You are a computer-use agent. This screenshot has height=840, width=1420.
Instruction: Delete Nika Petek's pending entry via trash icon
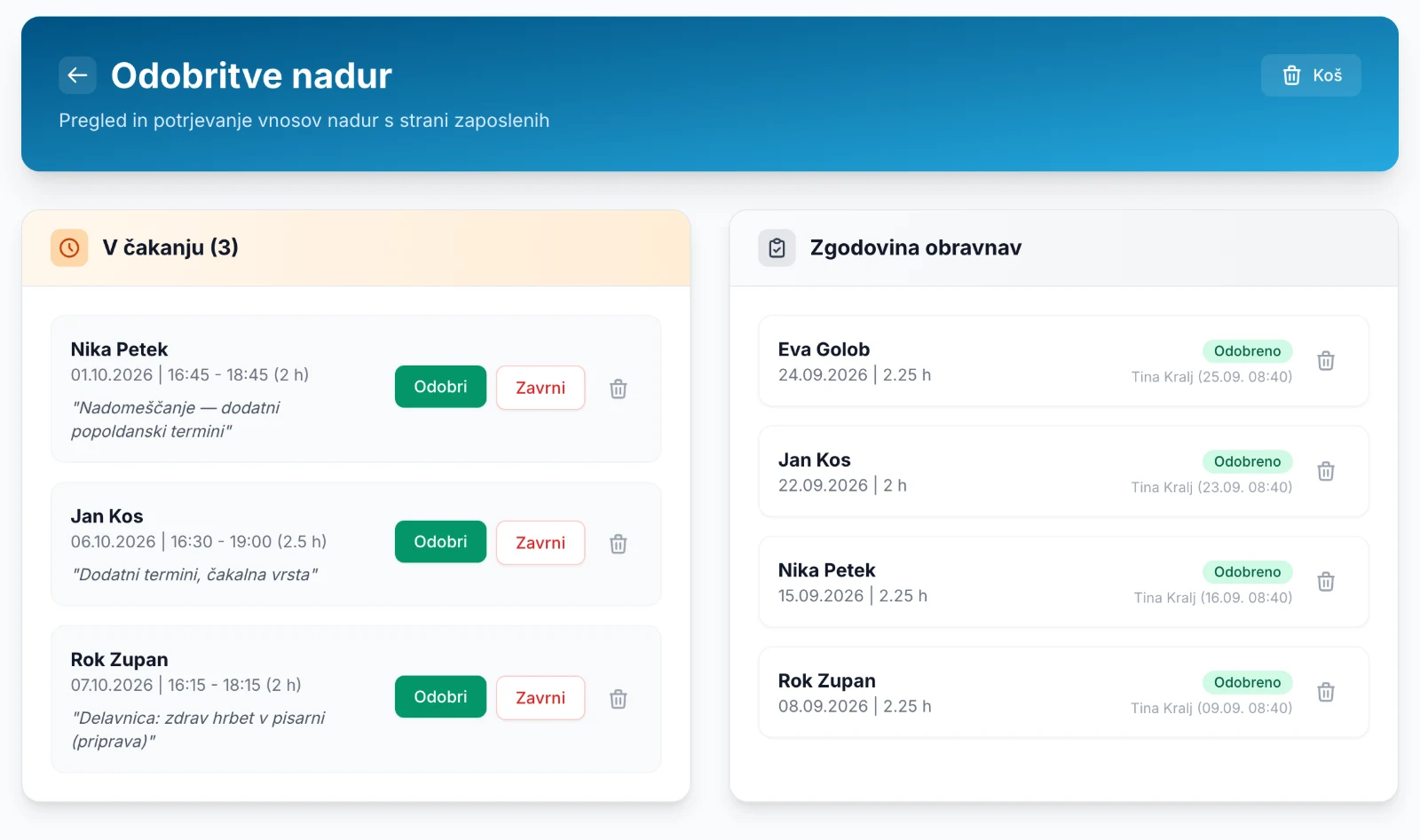619,389
